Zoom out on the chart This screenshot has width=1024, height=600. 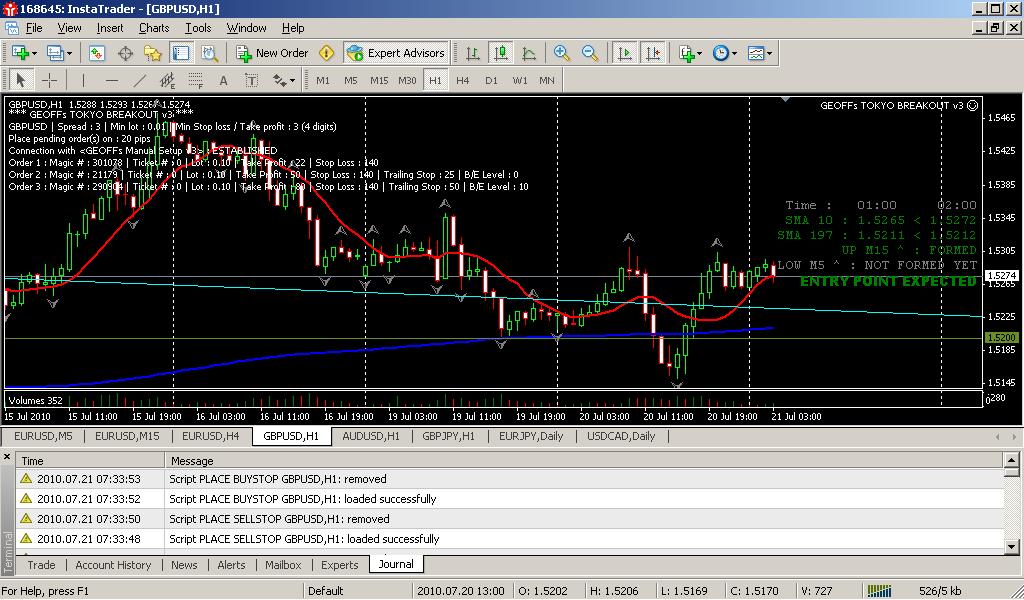tap(590, 53)
